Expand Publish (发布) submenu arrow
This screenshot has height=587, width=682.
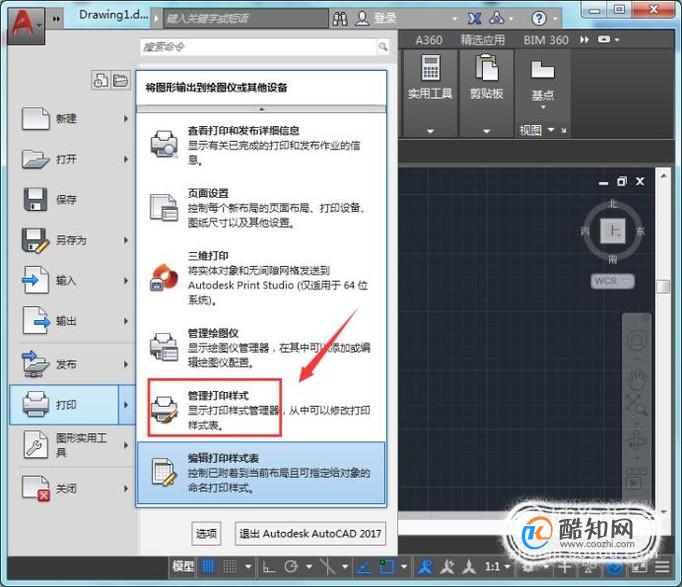coord(126,364)
